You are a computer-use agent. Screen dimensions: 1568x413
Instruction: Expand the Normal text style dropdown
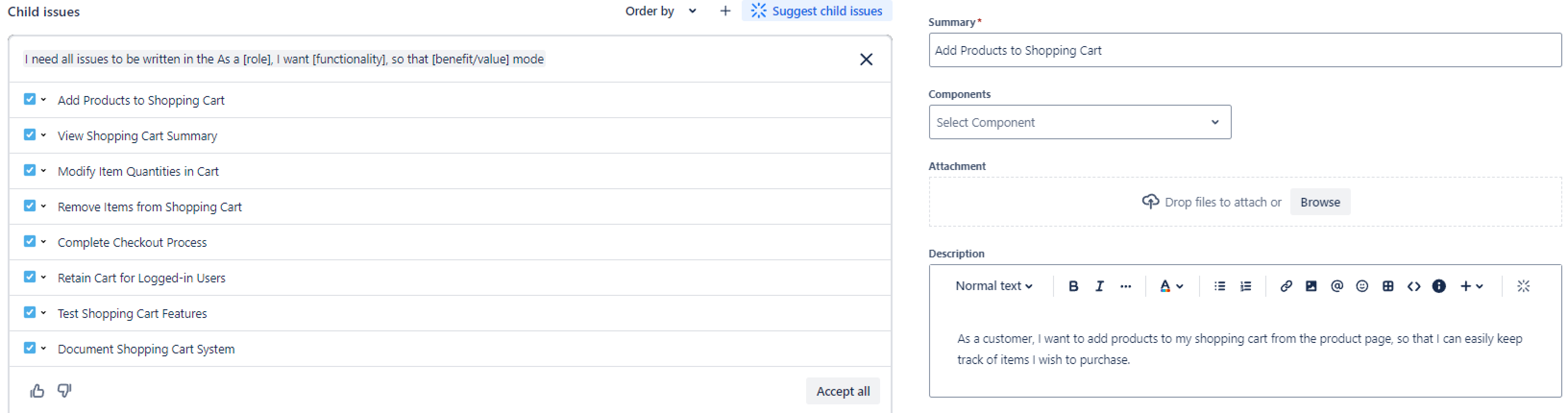(993, 286)
